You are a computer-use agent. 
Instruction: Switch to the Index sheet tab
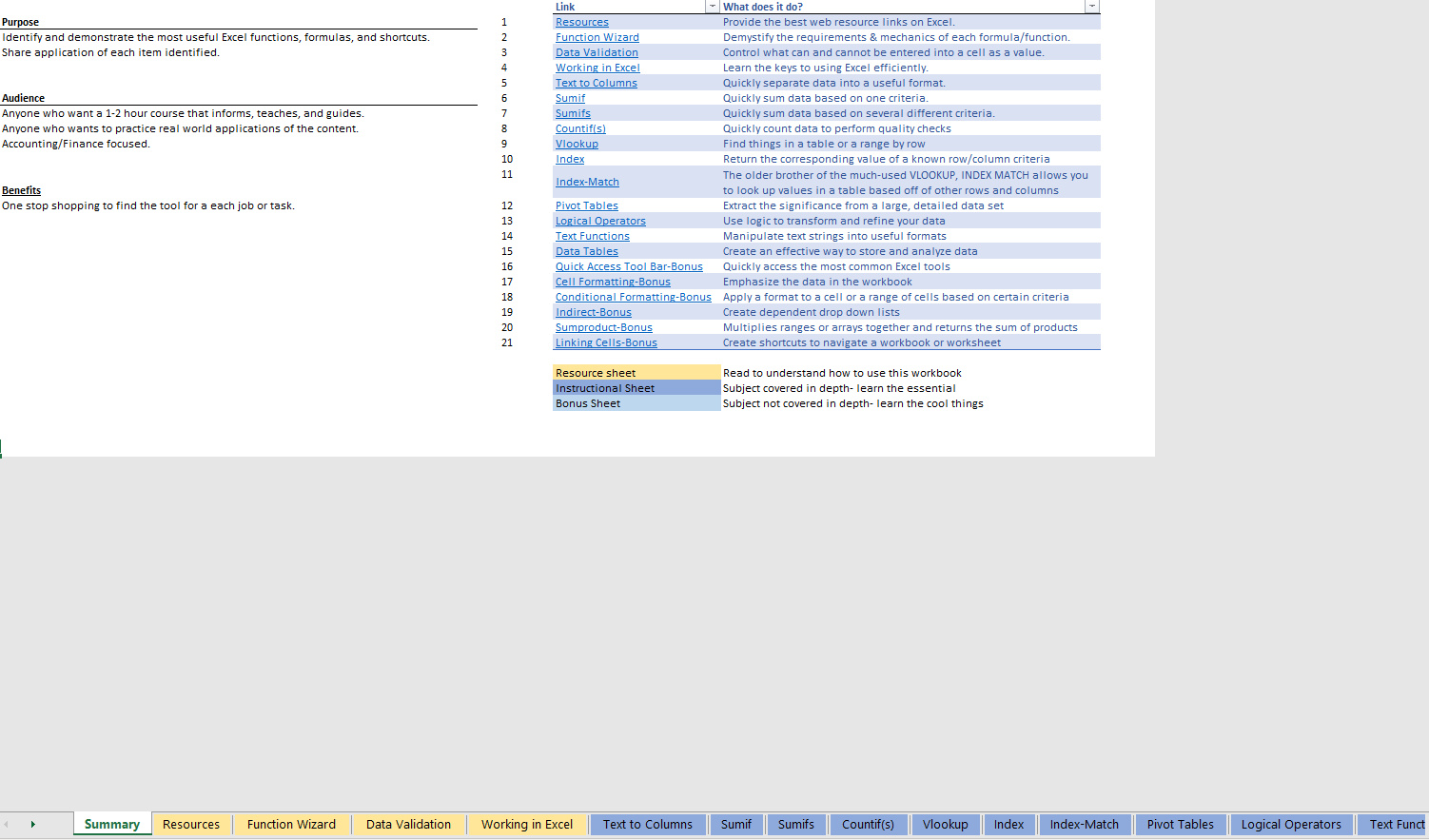point(1009,825)
